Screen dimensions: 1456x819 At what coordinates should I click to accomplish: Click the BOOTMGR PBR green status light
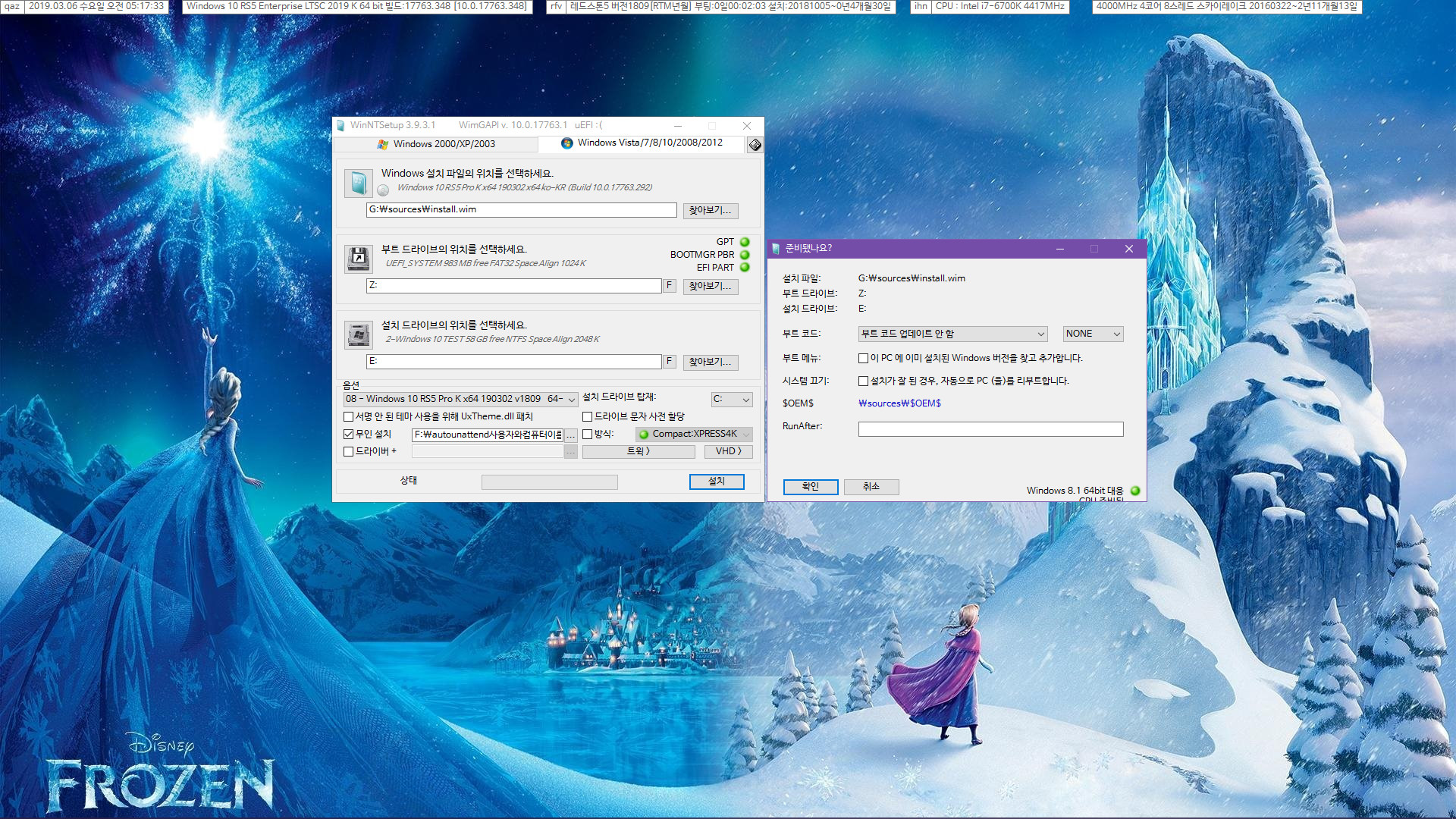(x=745, y=255)
